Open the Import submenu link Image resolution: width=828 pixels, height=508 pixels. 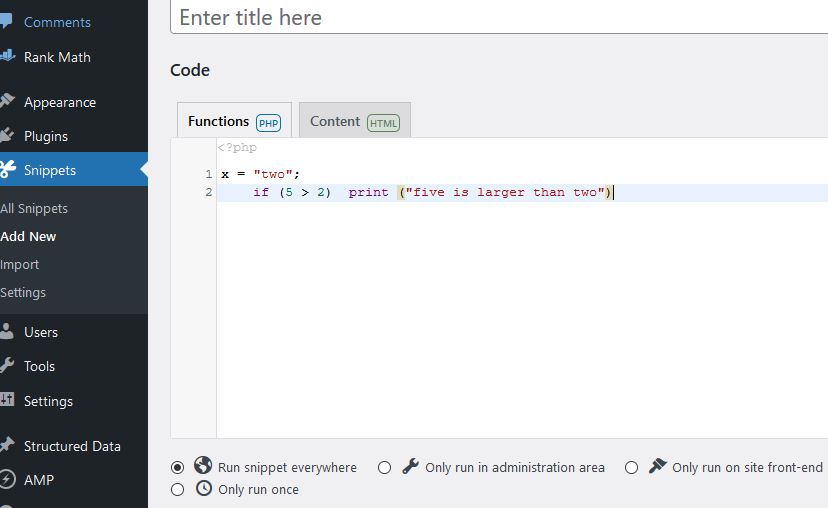click(20, 265)
